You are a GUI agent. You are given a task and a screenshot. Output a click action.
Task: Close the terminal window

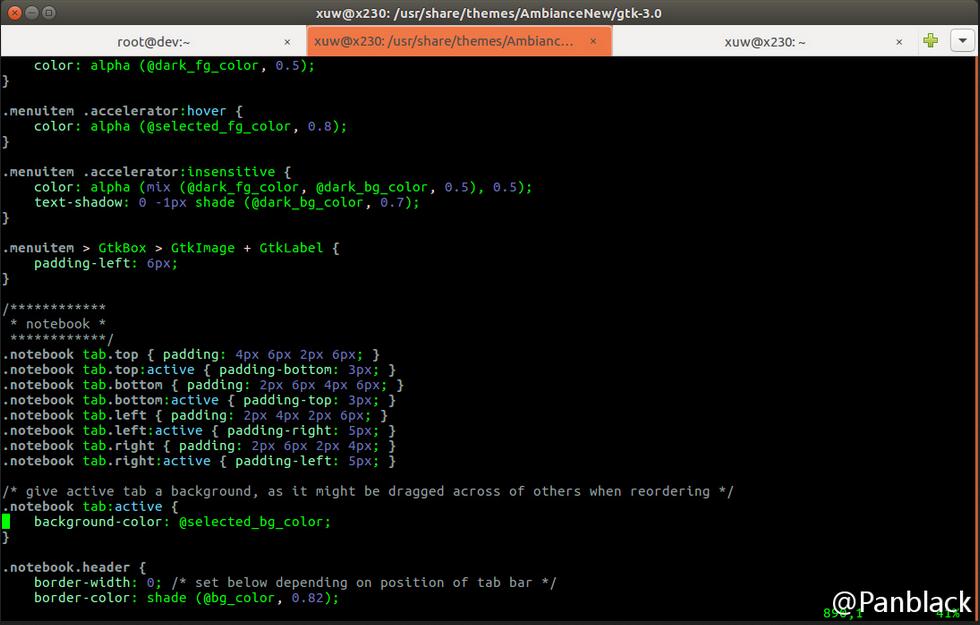(12, 13)
